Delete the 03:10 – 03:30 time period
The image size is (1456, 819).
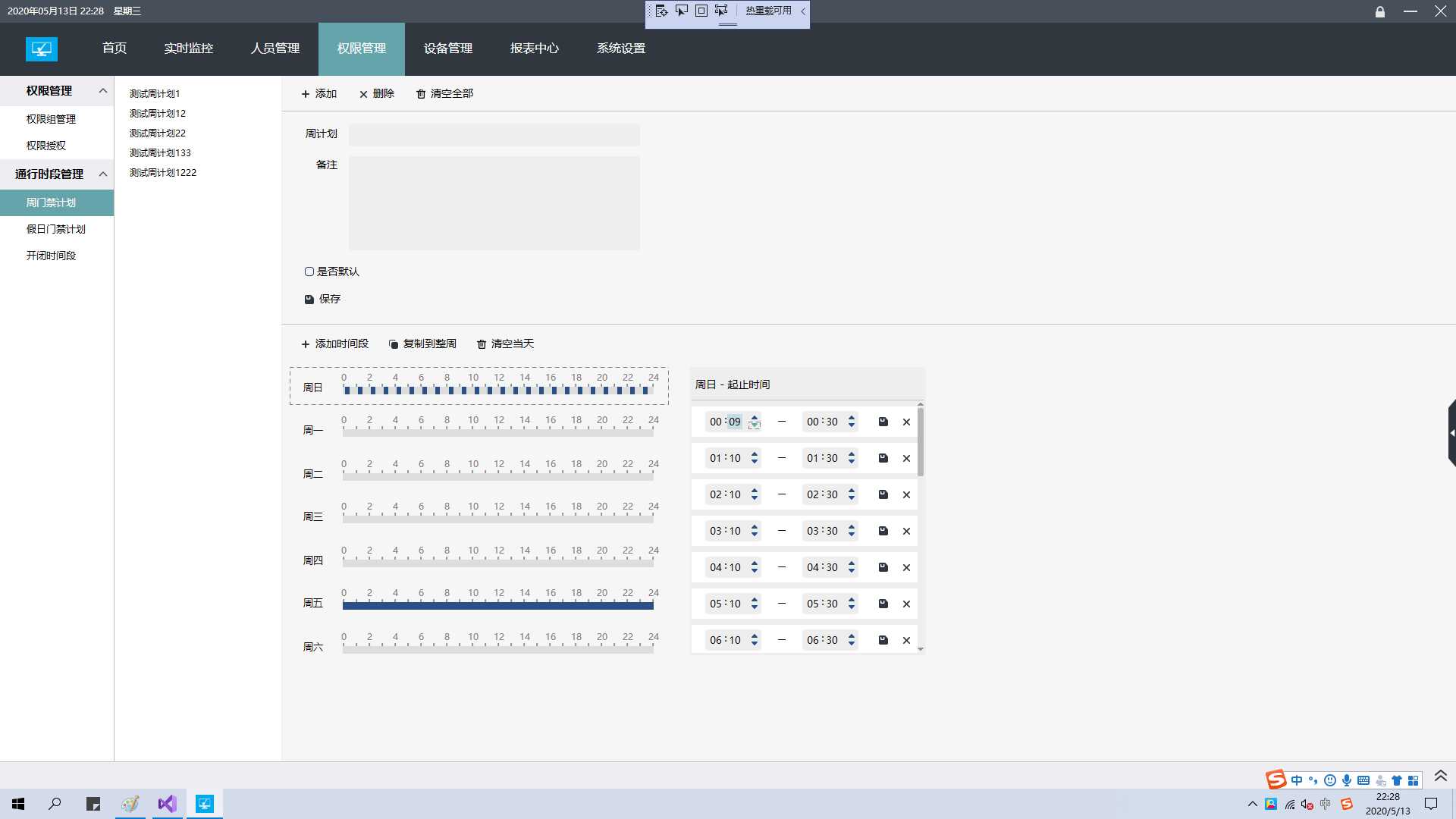tap(906, 531)
